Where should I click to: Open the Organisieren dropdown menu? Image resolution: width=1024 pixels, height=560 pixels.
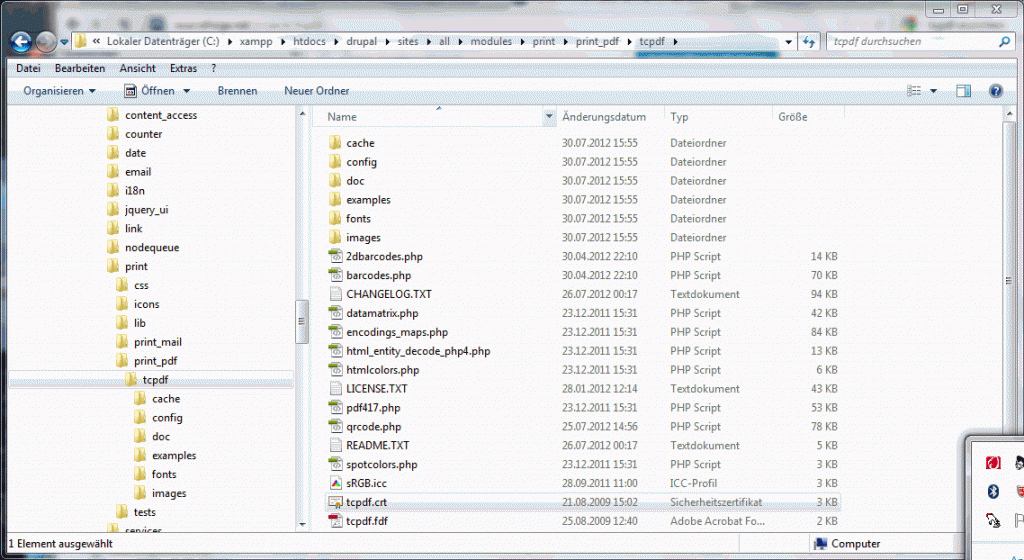tap(59, 90)
